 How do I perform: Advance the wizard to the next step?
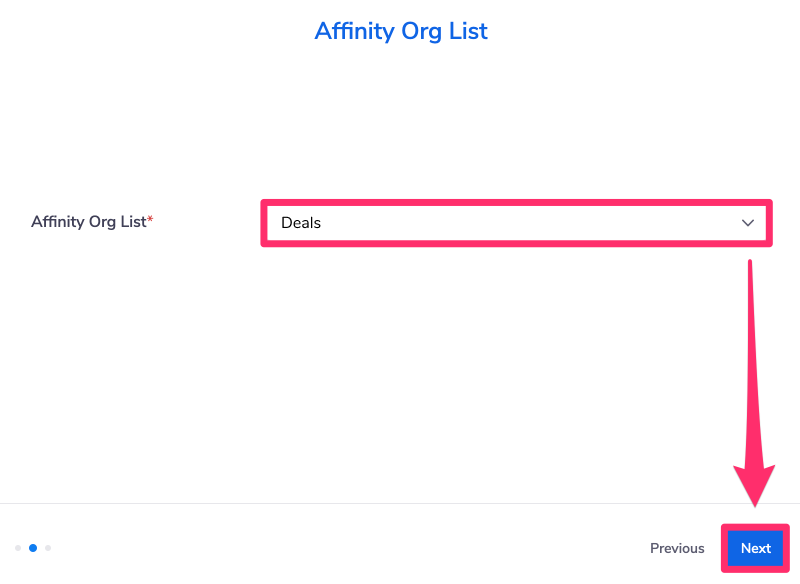[755, 548]
